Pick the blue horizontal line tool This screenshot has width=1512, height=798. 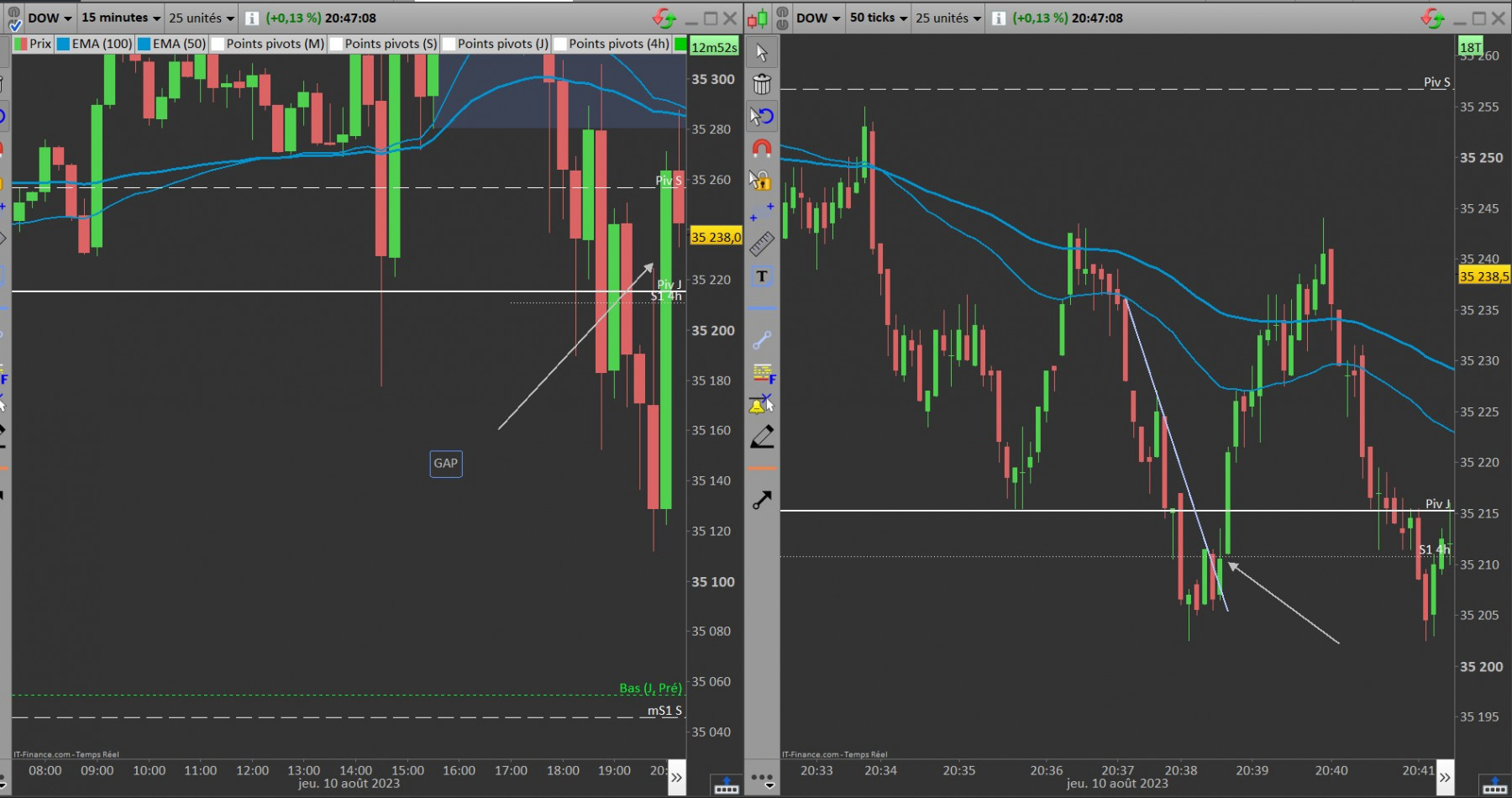[762, 308]
